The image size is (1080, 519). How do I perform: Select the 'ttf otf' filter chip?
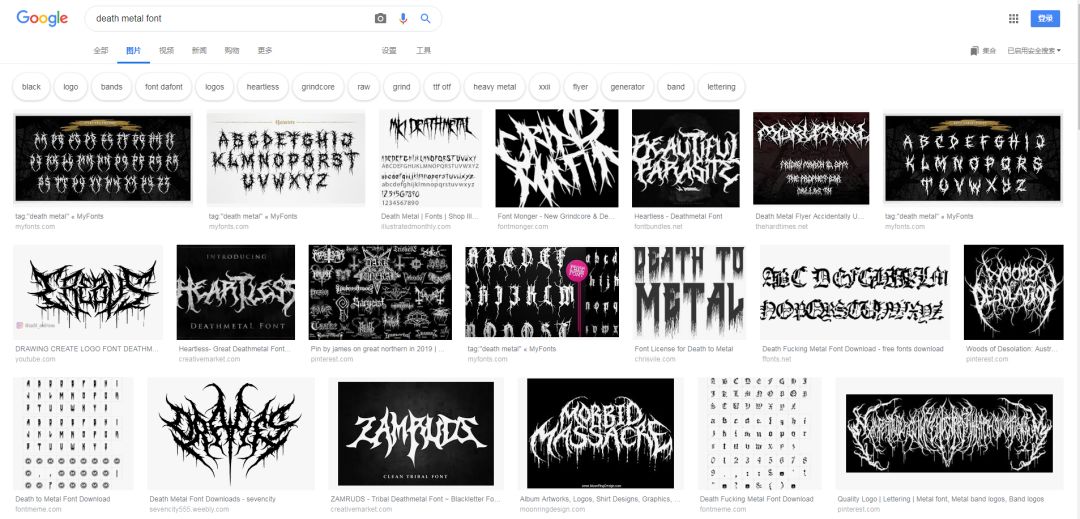442,87
